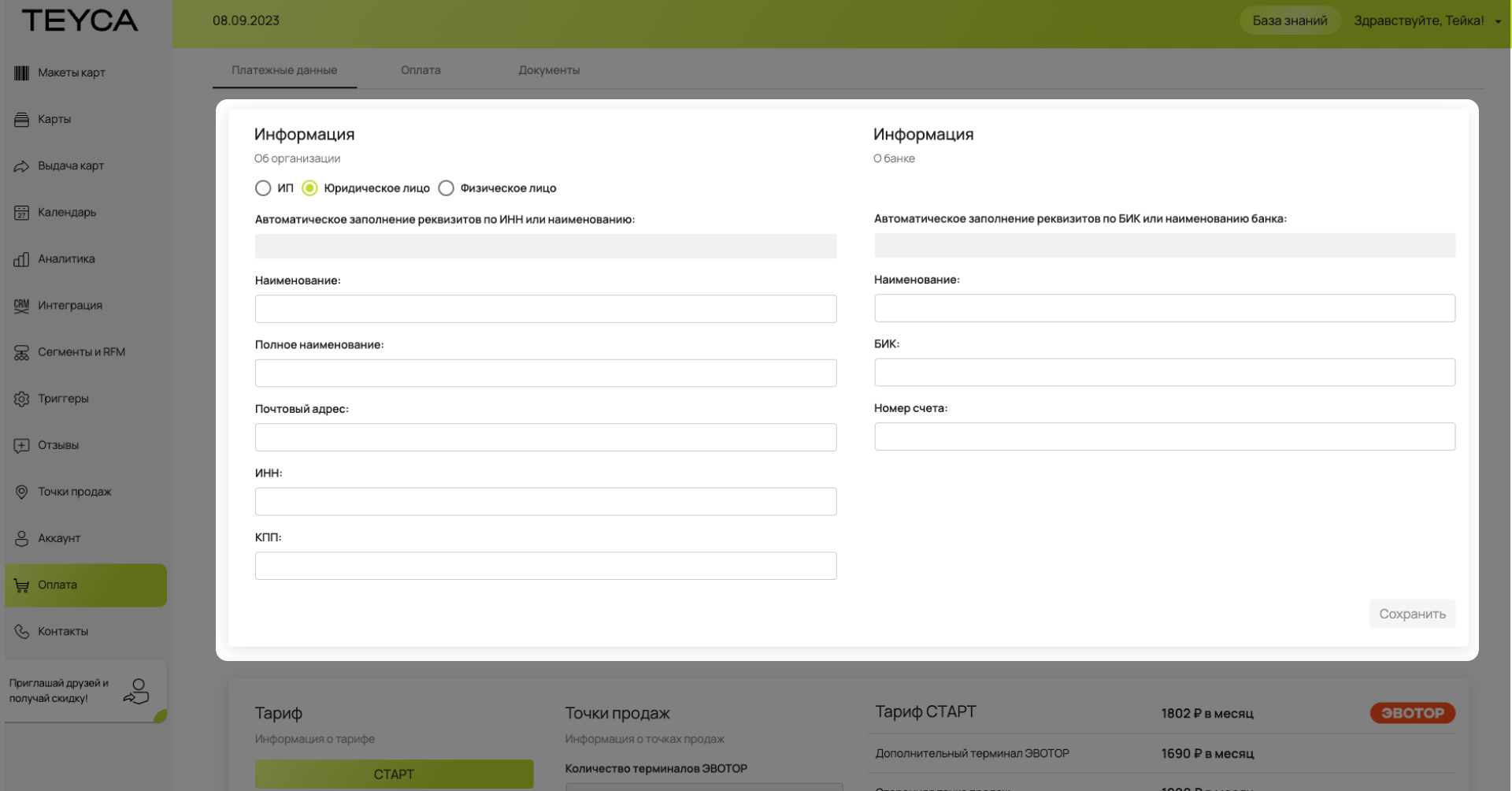Focus the ИНН input field
Viewport: 1512px width, 791px height.
pos(546,502)
